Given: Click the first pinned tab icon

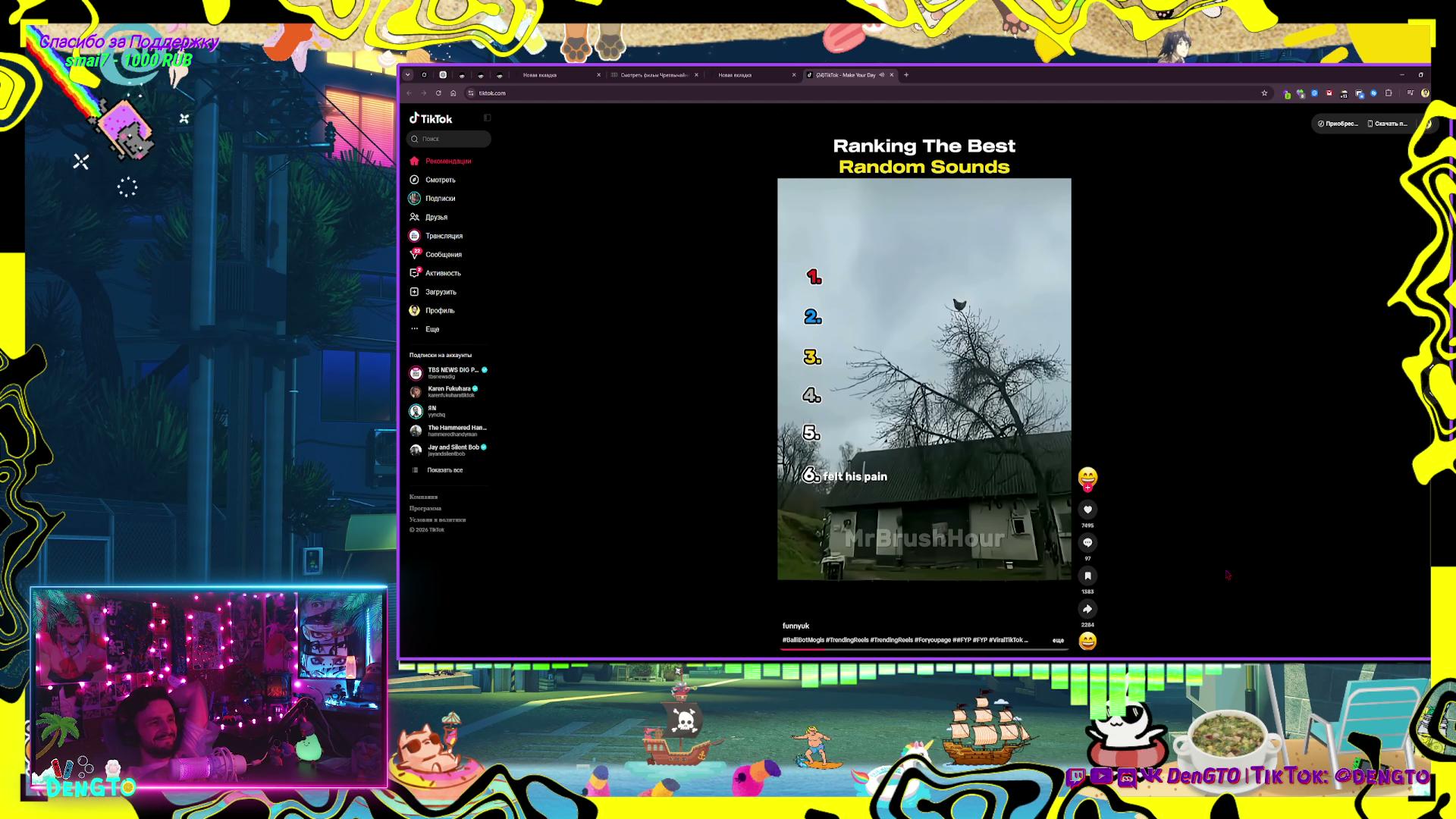Looking at the screenshot, I should (x=424, y=75).
